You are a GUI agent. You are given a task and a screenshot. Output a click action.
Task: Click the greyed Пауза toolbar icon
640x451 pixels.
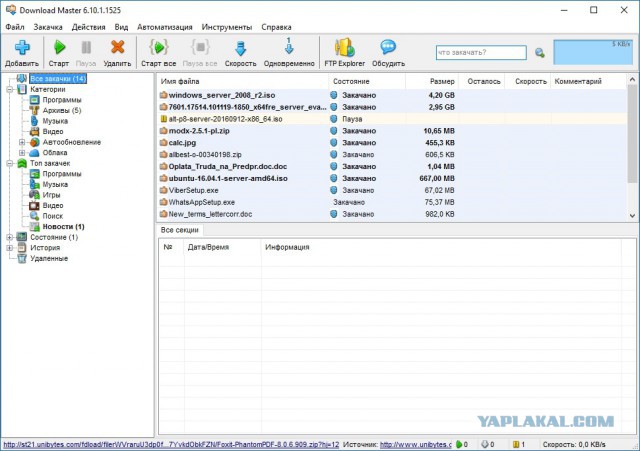tap(86, 47)
